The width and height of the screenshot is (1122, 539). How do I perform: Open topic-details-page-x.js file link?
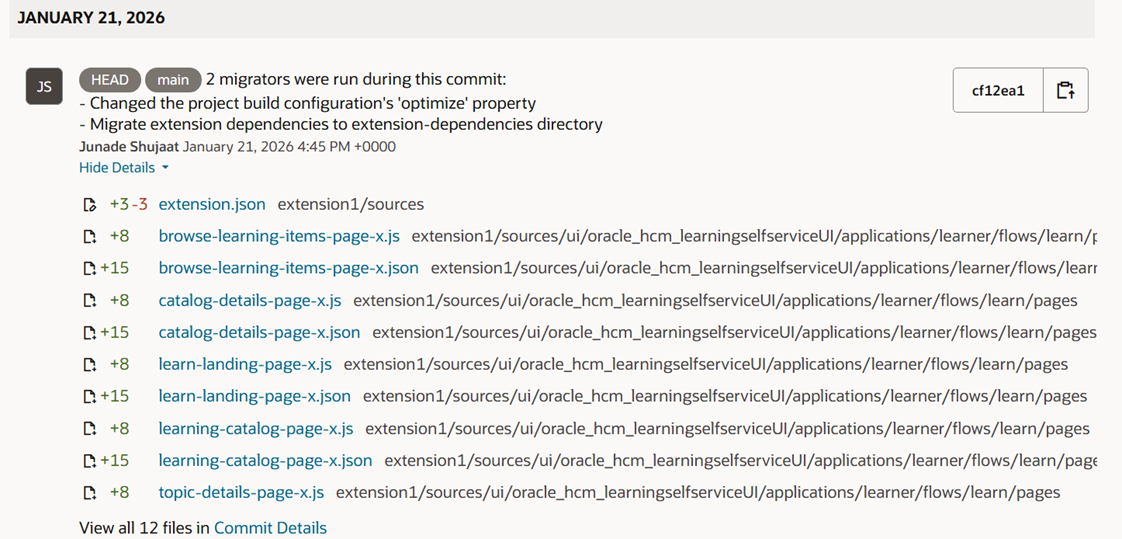tap(241, 493)
